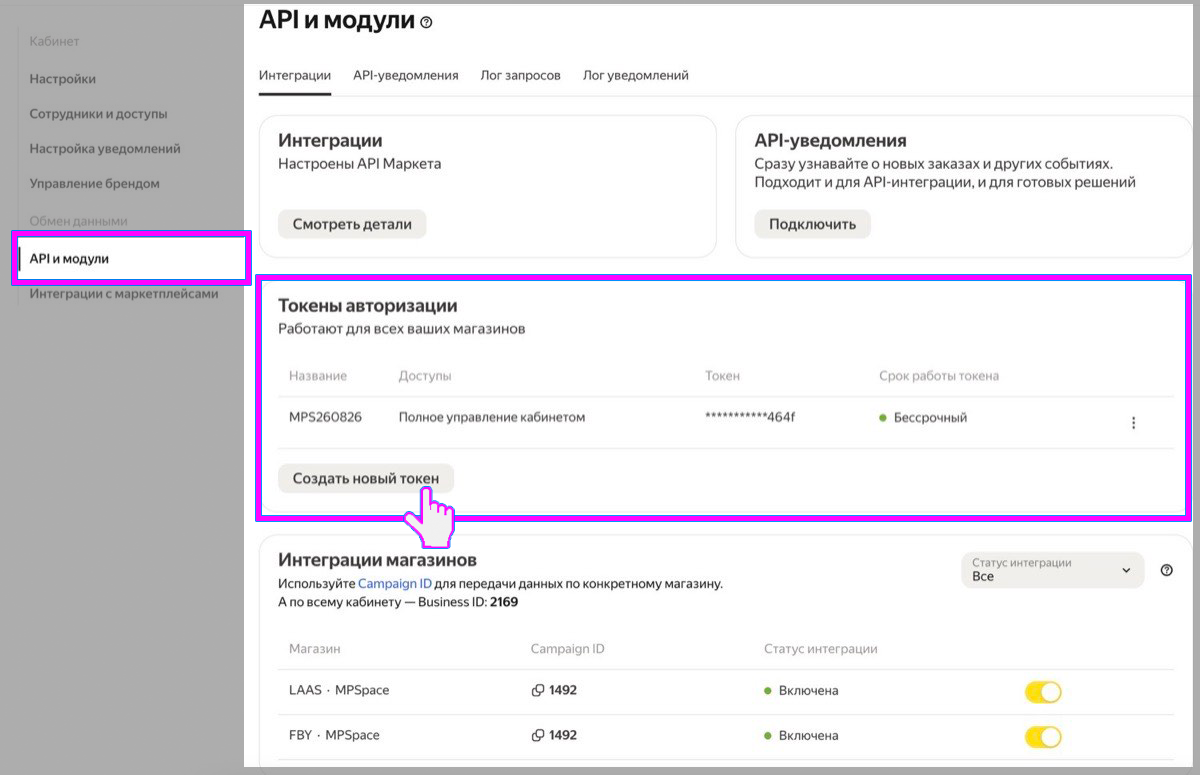
Task: Open Настройка уведомлений in sidebar
Action: pos(105,149)
